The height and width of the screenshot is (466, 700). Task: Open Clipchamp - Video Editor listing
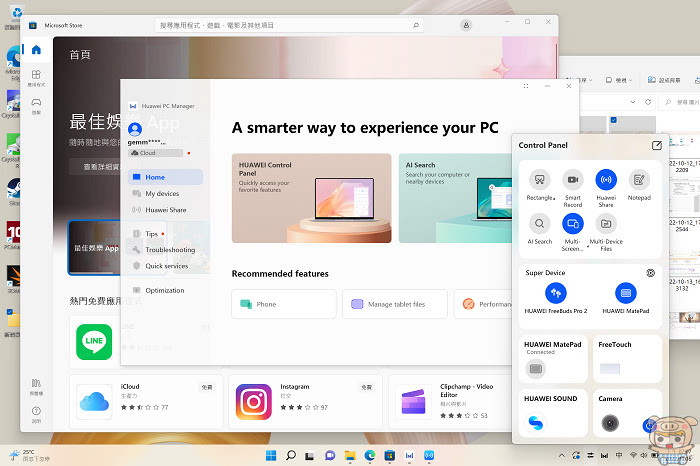click(x=450, y=402)
